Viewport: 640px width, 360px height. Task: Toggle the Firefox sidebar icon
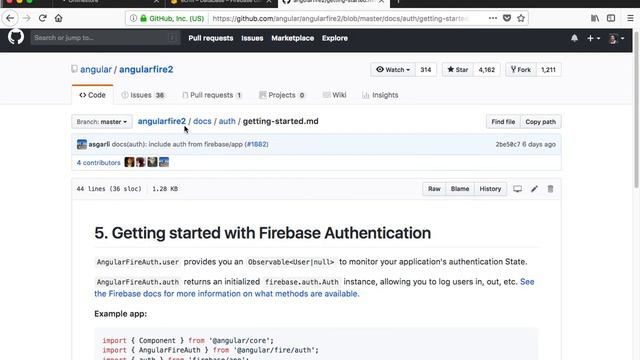coord(611,18)
